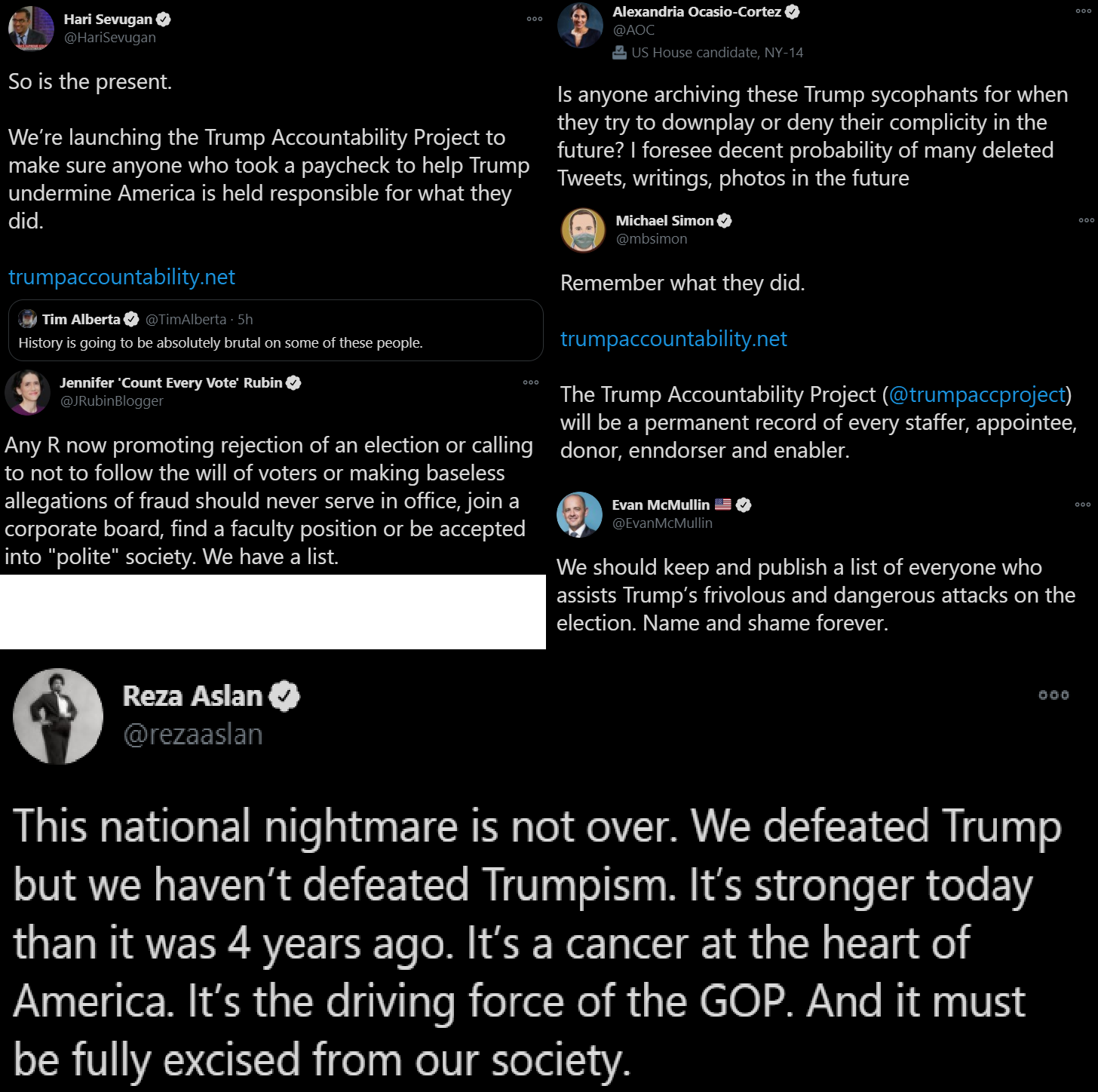Click the three-dot menu on Jennifer Rubin's tweet
This screenshot has width=1098, height=1092.
(x=531, y=382)
